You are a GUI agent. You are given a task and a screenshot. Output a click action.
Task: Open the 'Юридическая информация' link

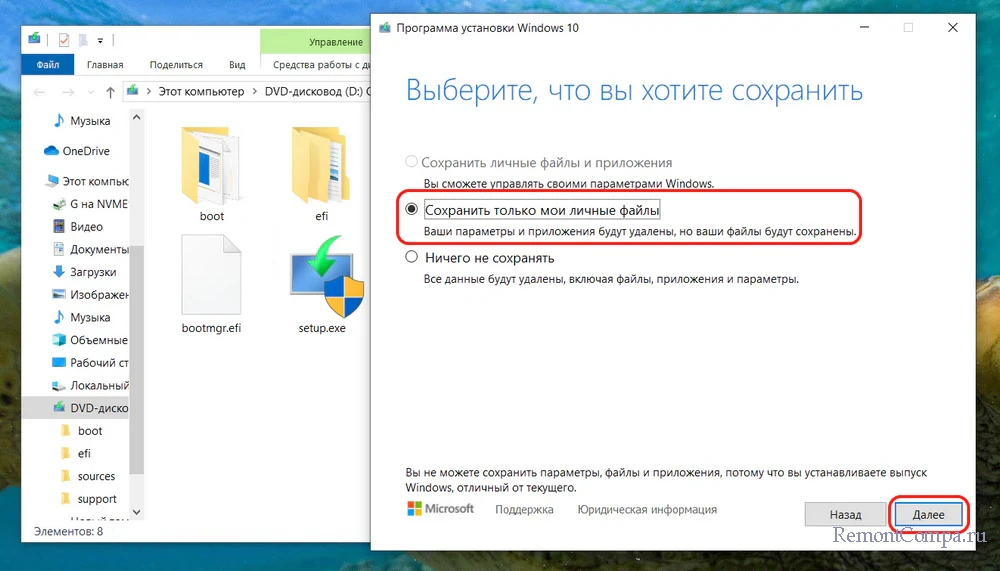pos(646,510)
